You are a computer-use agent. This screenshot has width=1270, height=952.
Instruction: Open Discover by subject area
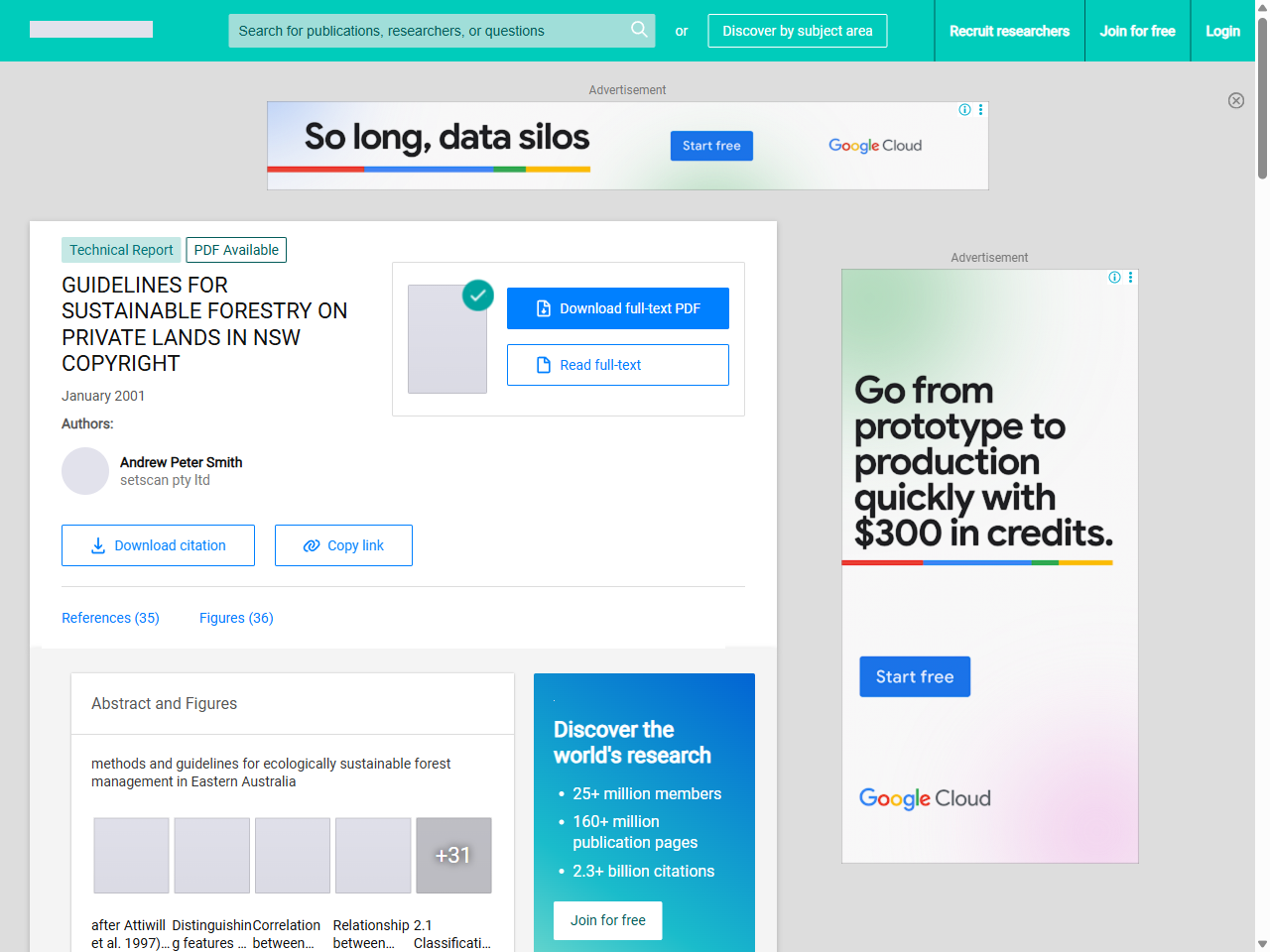pos(797,31)
